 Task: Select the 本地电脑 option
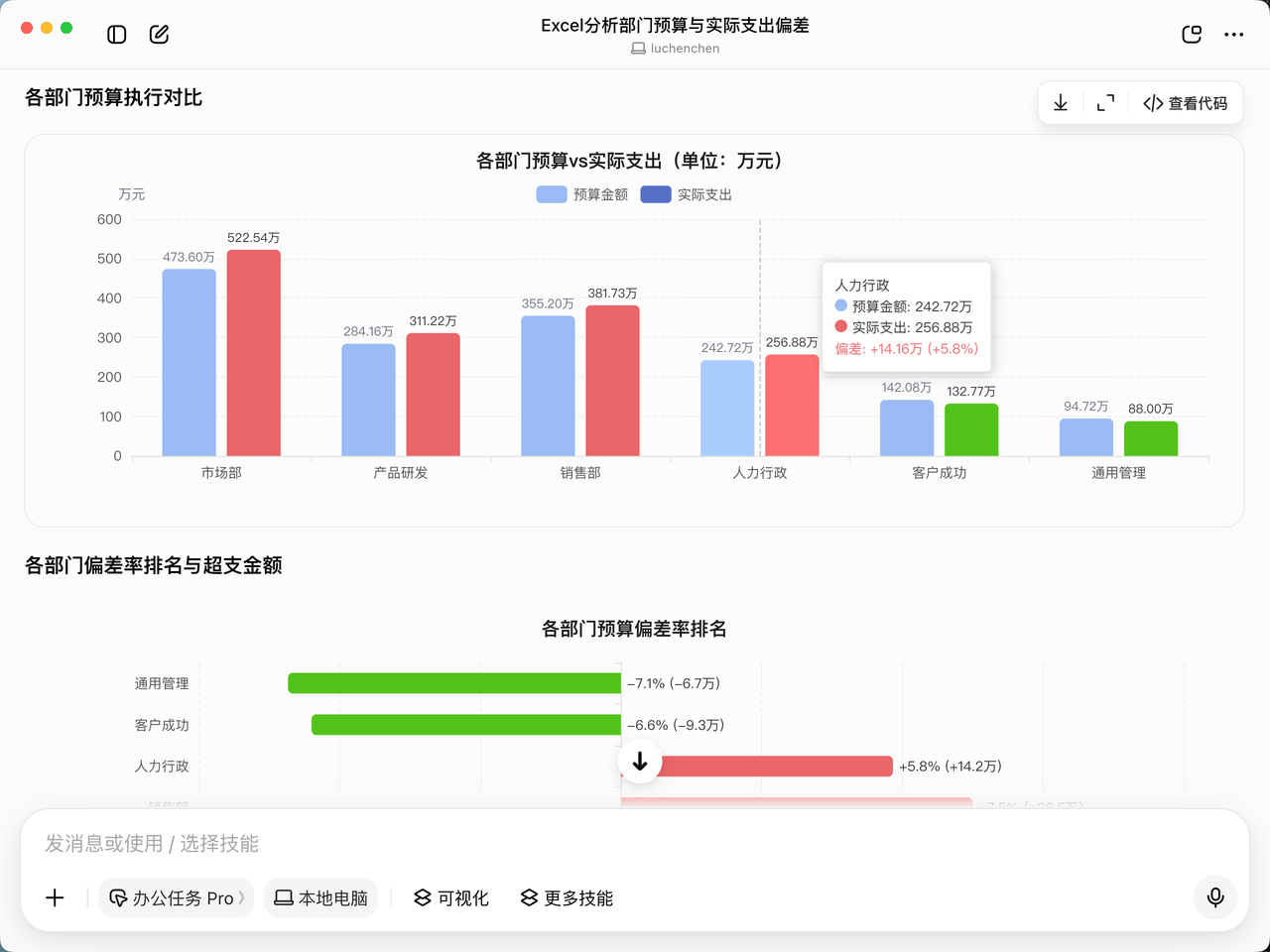click(320, 897)
